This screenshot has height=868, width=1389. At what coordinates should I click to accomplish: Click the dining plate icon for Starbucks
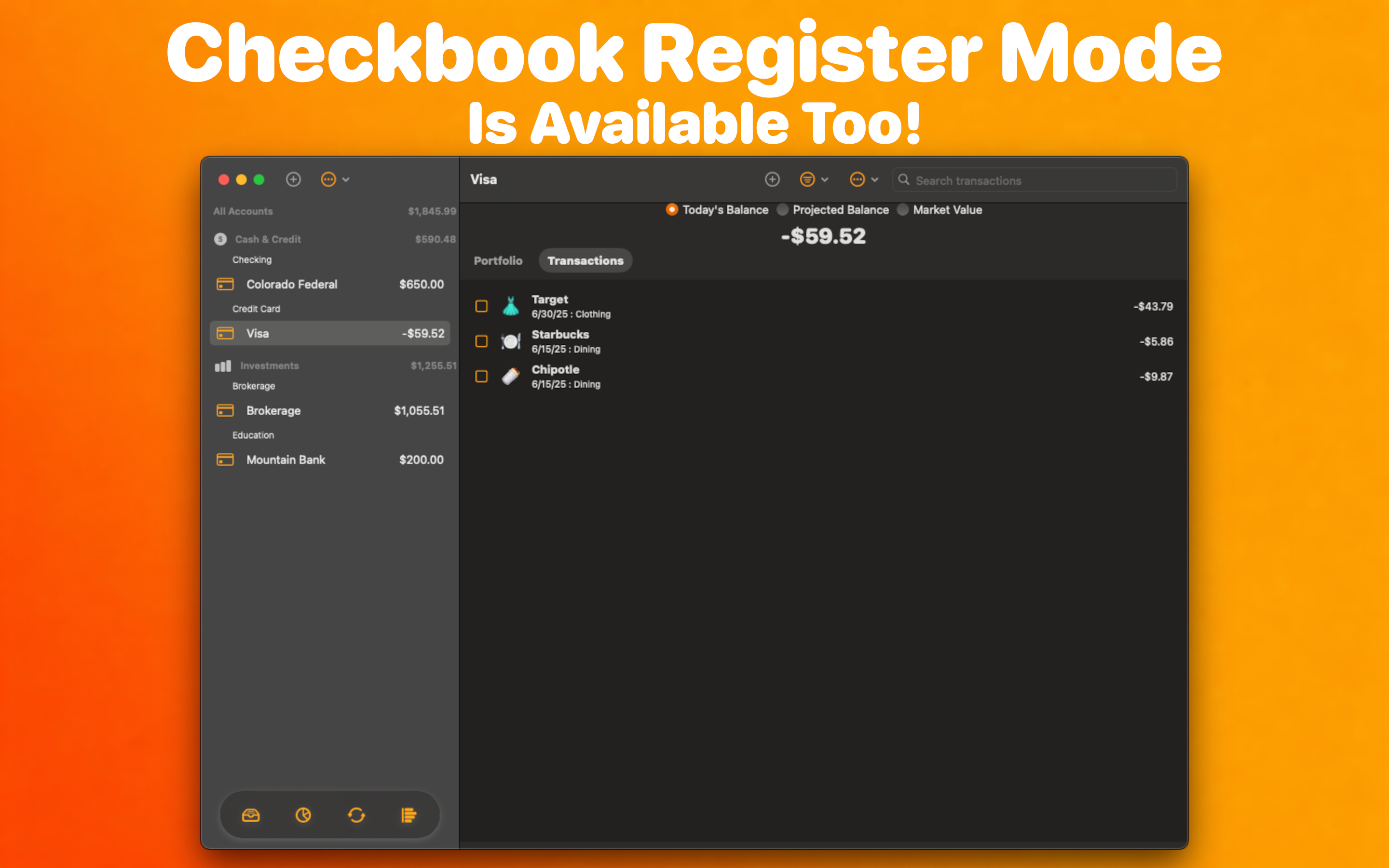[x=511, y=341]
